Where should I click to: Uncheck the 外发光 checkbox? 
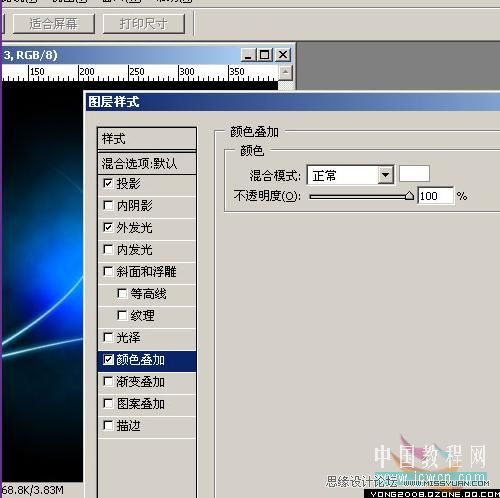(x=108, y=227)
